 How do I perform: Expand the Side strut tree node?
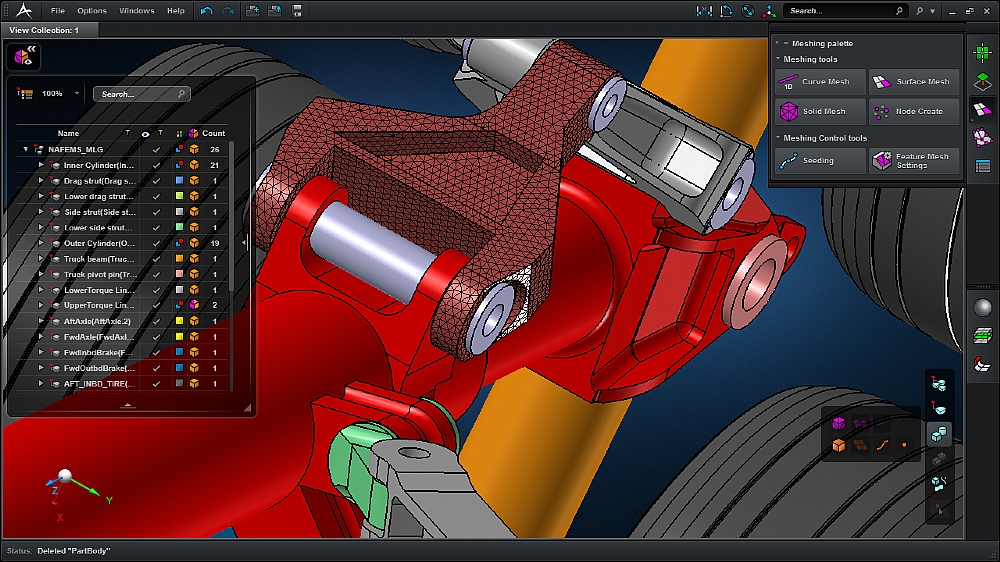(41, 212)
